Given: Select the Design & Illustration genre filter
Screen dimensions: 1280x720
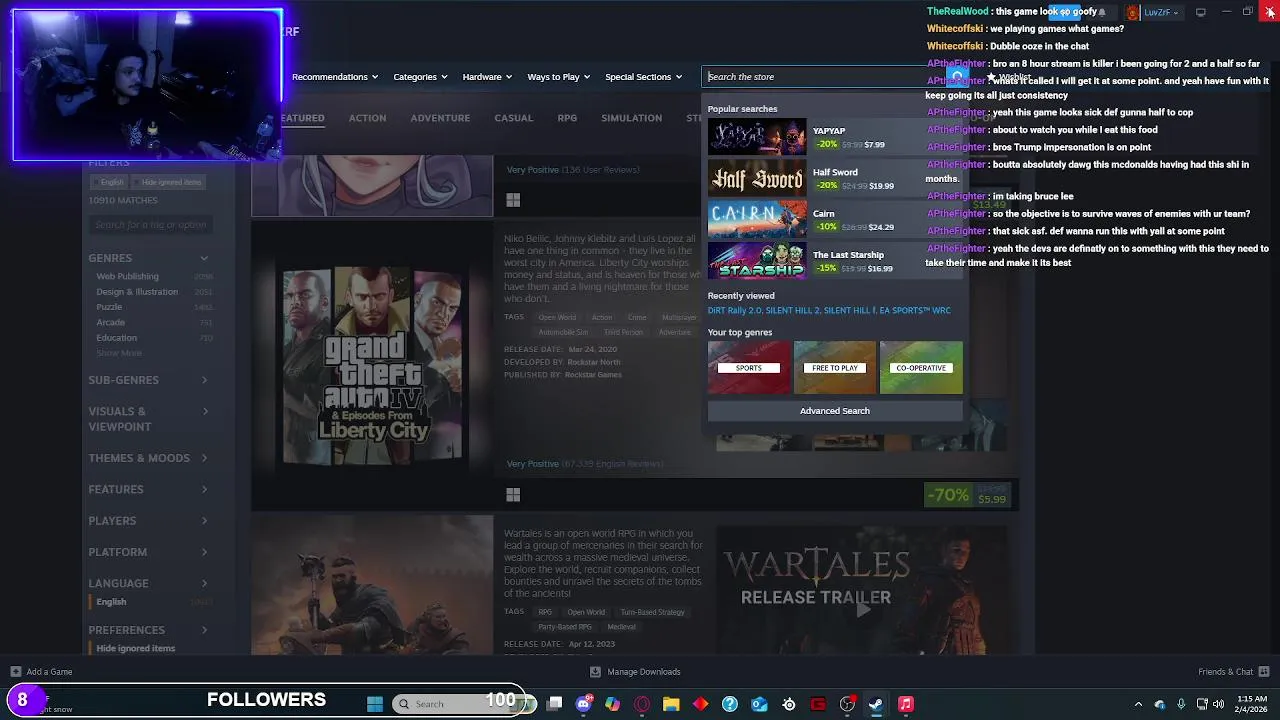Looking at the screenshot, I should (x=137, y=292).
